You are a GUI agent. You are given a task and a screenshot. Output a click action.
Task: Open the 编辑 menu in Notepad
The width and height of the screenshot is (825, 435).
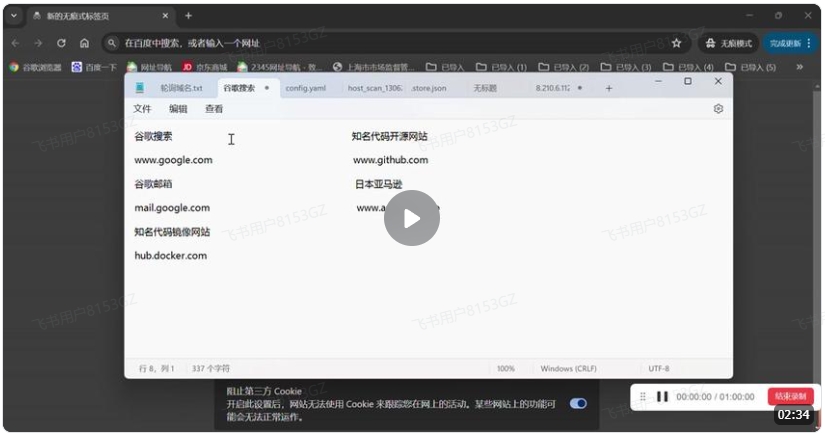178,109
